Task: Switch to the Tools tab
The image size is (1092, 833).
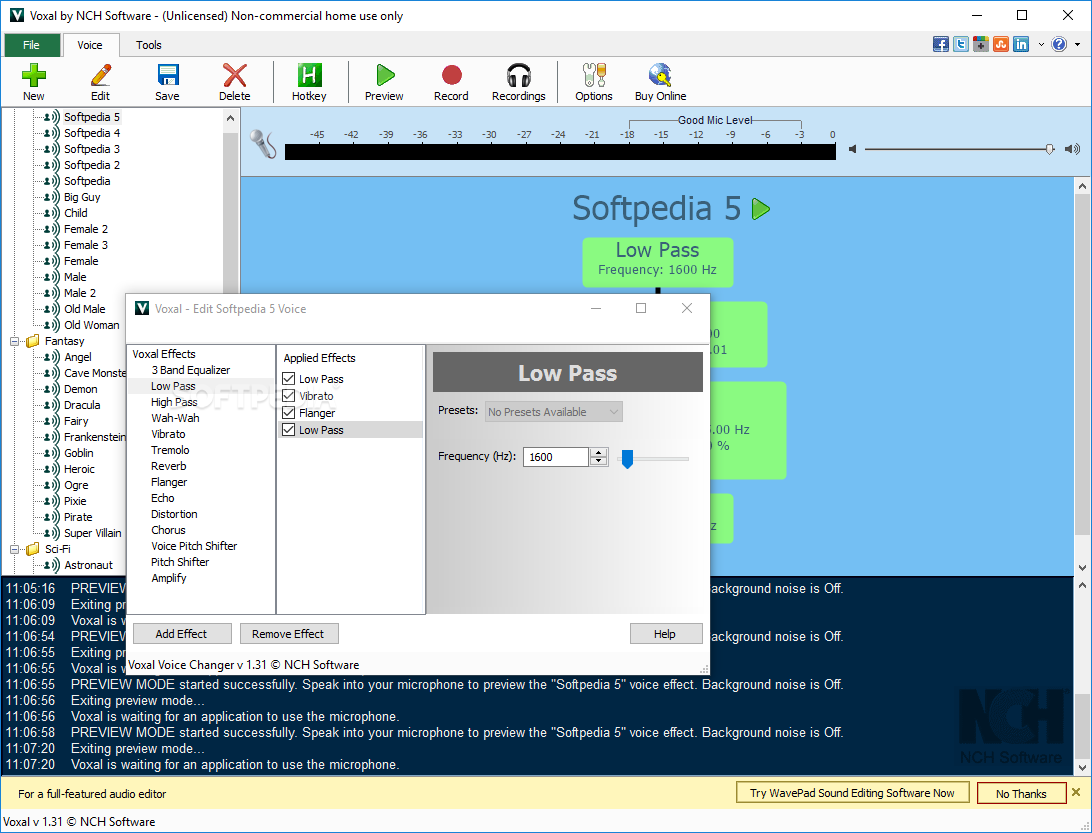Action: click(148, 45)
